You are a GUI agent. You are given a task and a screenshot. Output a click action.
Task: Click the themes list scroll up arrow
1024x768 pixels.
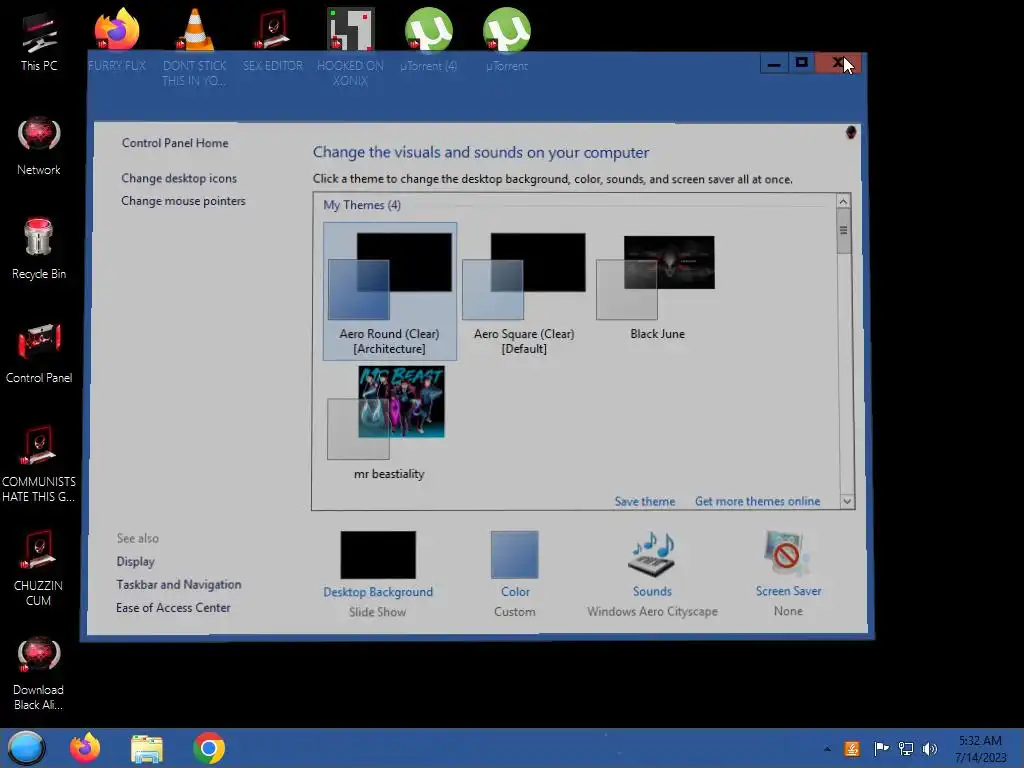tap(843, 201)
